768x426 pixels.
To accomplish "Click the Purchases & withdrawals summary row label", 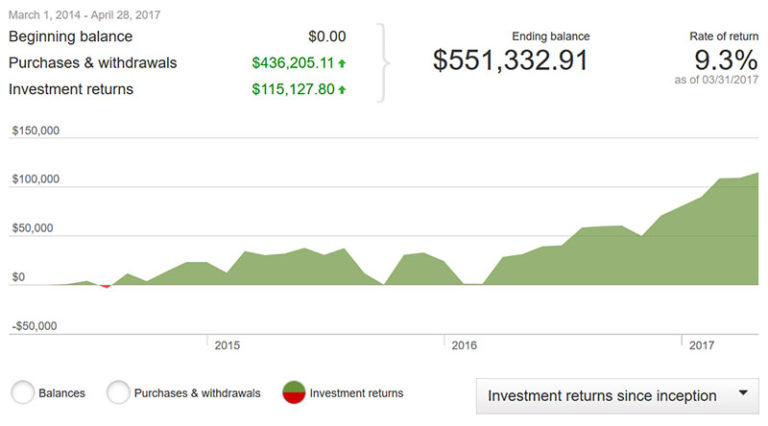I will tap(92, 63).
